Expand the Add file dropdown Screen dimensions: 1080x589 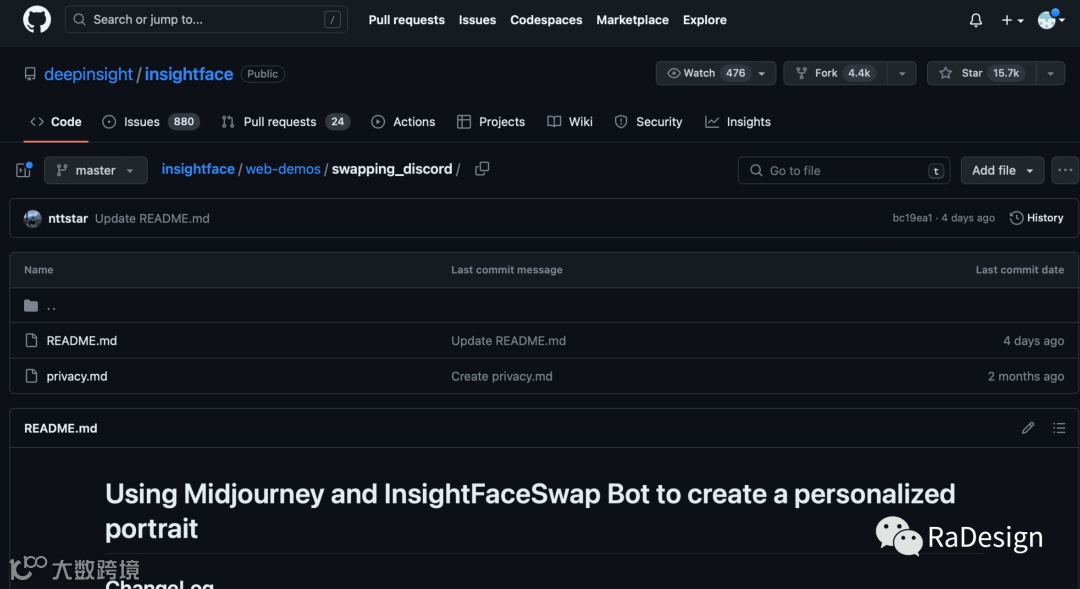coord(1002,170)
